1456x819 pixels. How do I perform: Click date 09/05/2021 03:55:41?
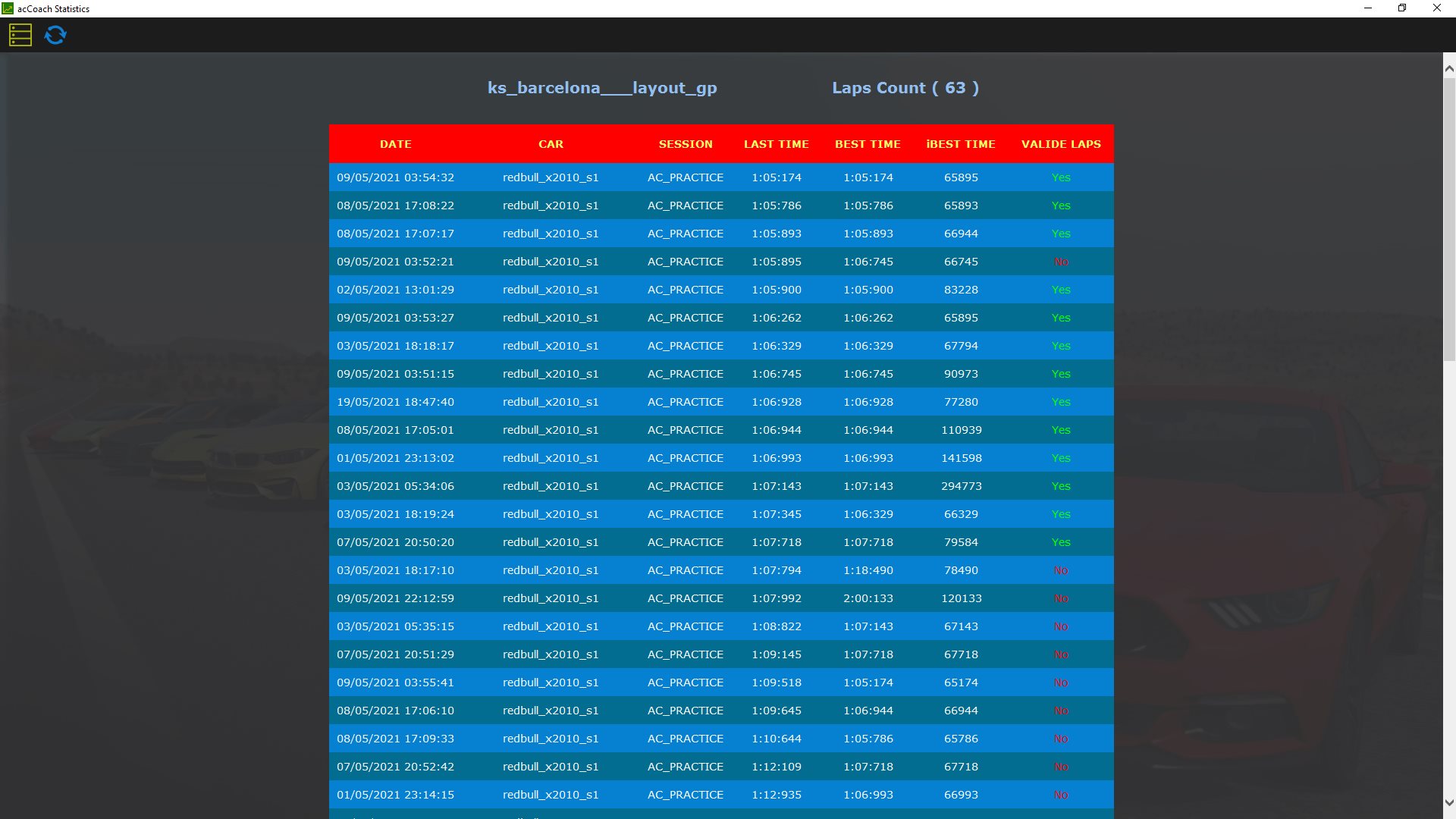tap(395, 682)
